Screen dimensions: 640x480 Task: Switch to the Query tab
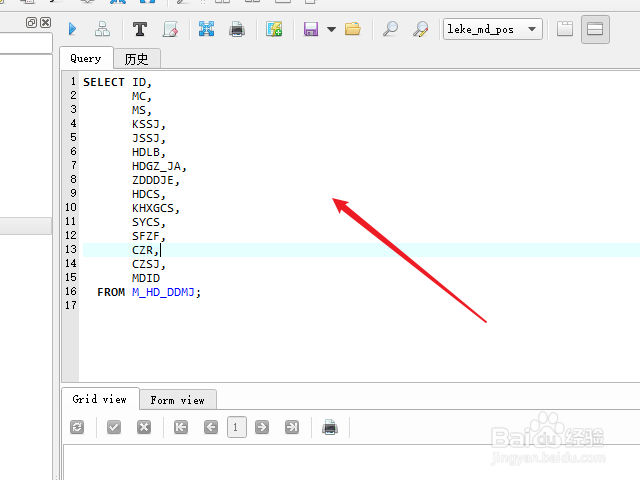point(86,58)
